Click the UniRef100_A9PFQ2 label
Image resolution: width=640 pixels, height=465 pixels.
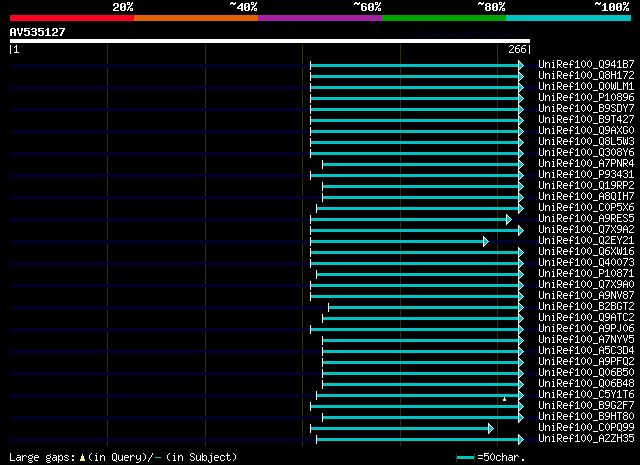[587, 362]
